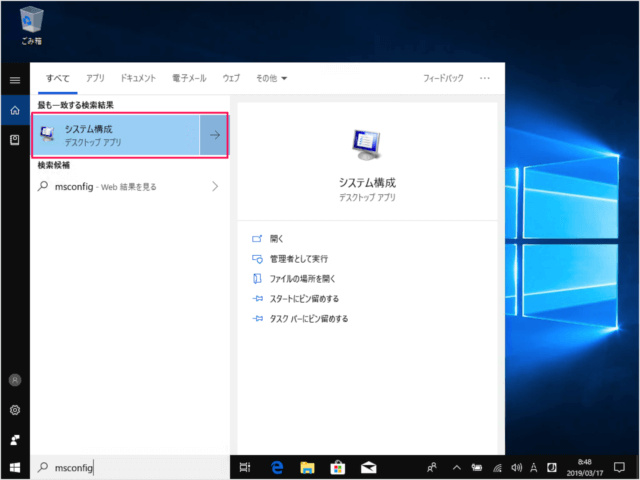
Task: Click ファイルの場所を開く option
Action: pyautogui.click(x=302, y=279)
